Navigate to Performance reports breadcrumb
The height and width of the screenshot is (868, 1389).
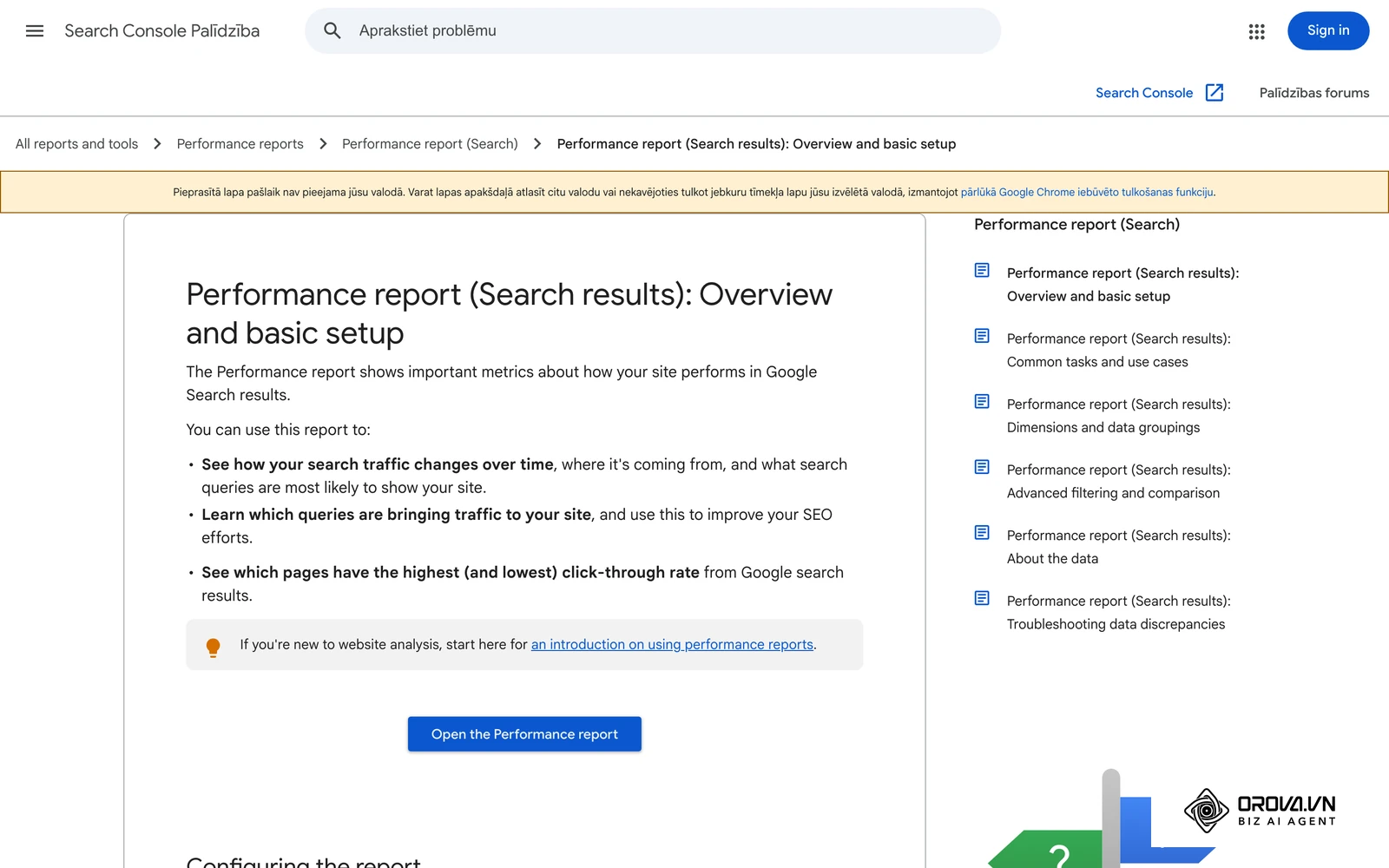coord(240,144)
